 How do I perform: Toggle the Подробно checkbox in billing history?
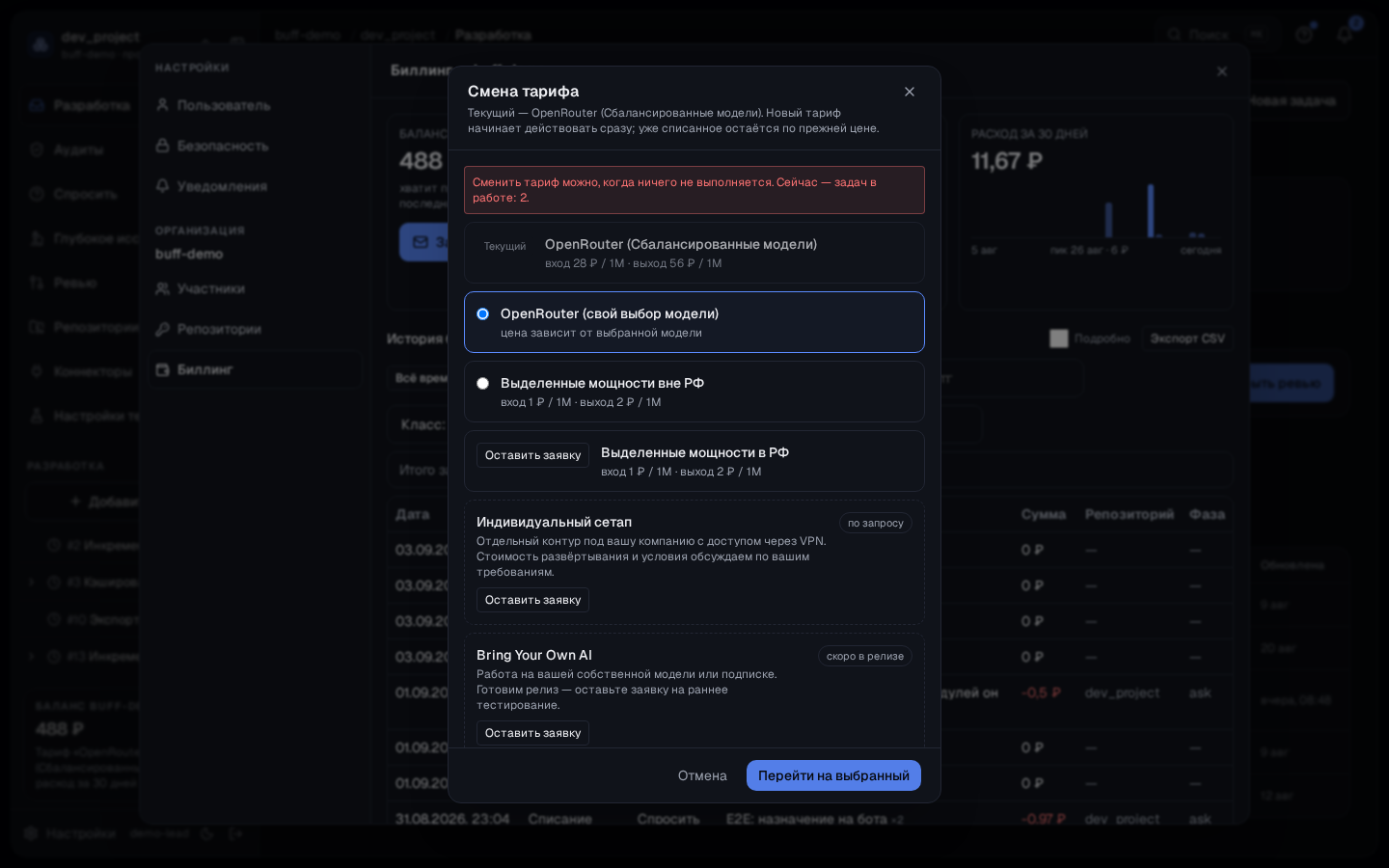tap(1059, 339)
